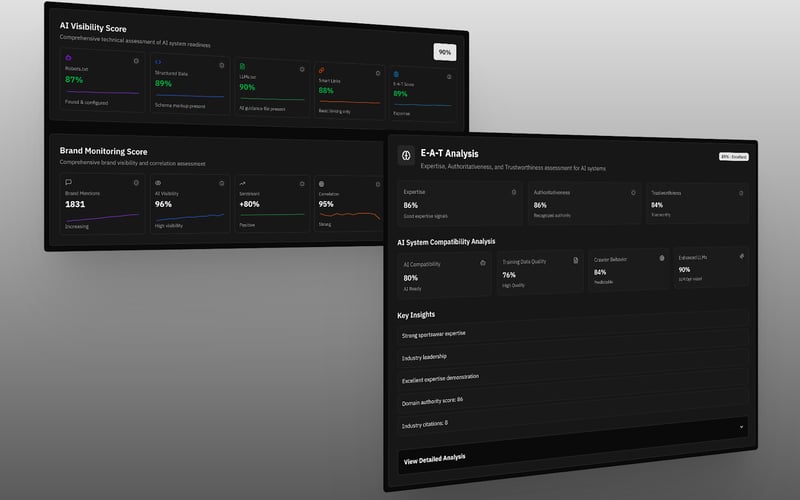Click the Enhanced LLMs link icon
The height and width of the screenshot is (500, 800).
point(741,256)
